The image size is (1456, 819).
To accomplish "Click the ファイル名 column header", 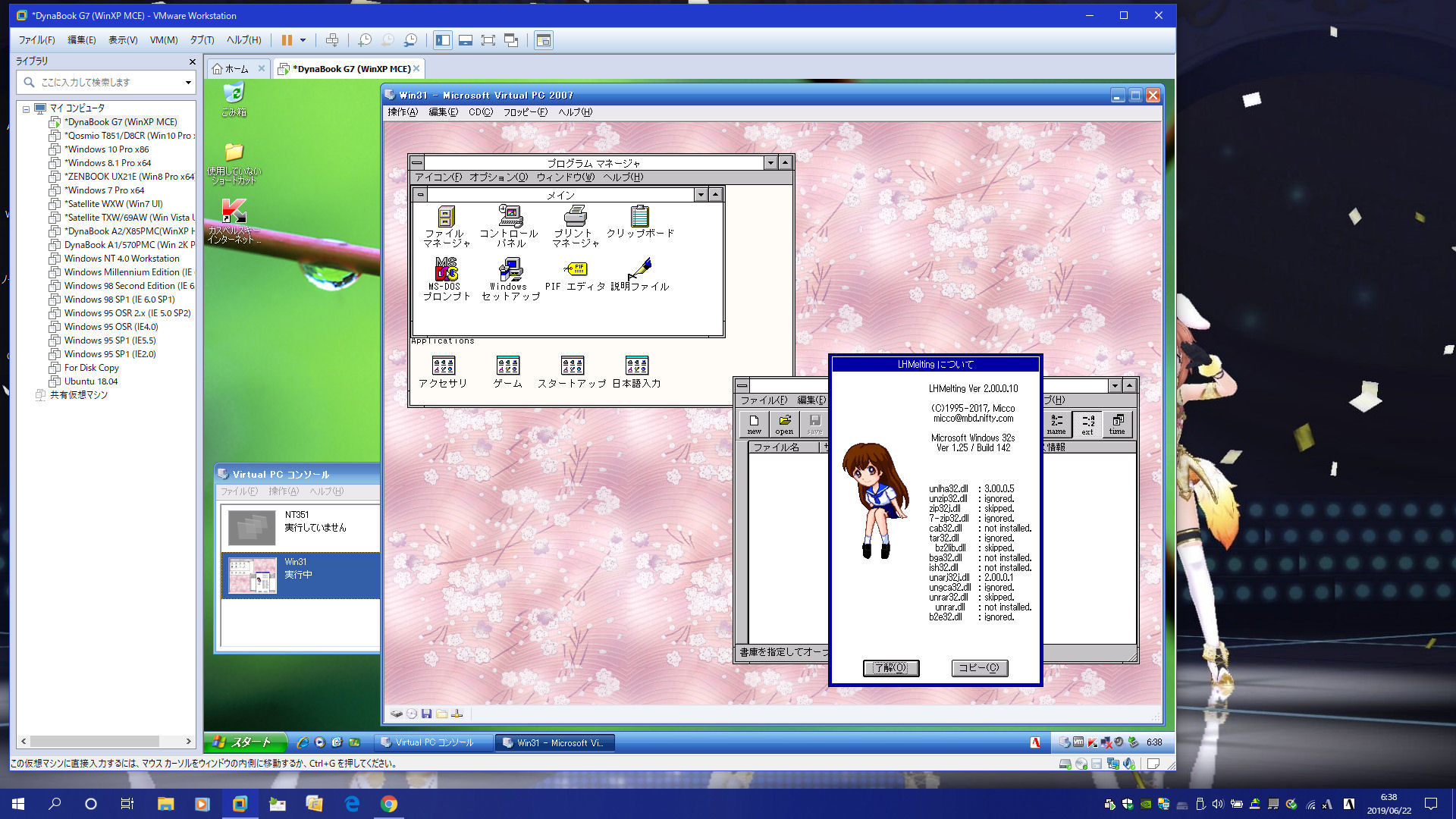I will coord(785,447).
